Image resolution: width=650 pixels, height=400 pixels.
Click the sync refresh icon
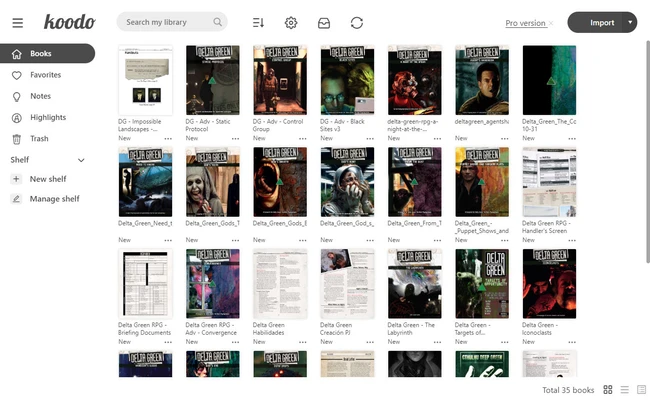point(357,23)
